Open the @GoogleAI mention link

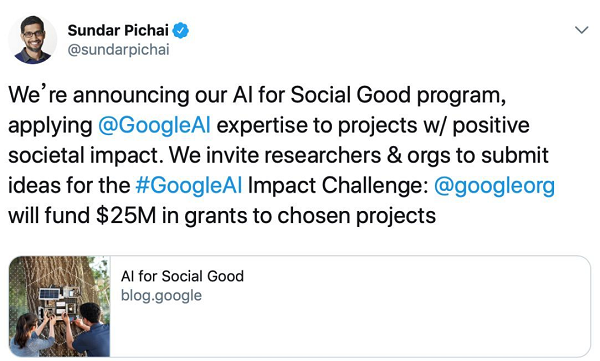point(154,125)
